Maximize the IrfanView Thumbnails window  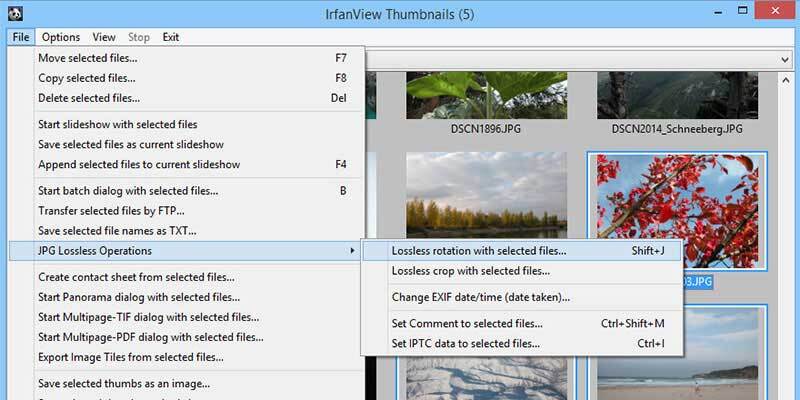click(742, 10)
